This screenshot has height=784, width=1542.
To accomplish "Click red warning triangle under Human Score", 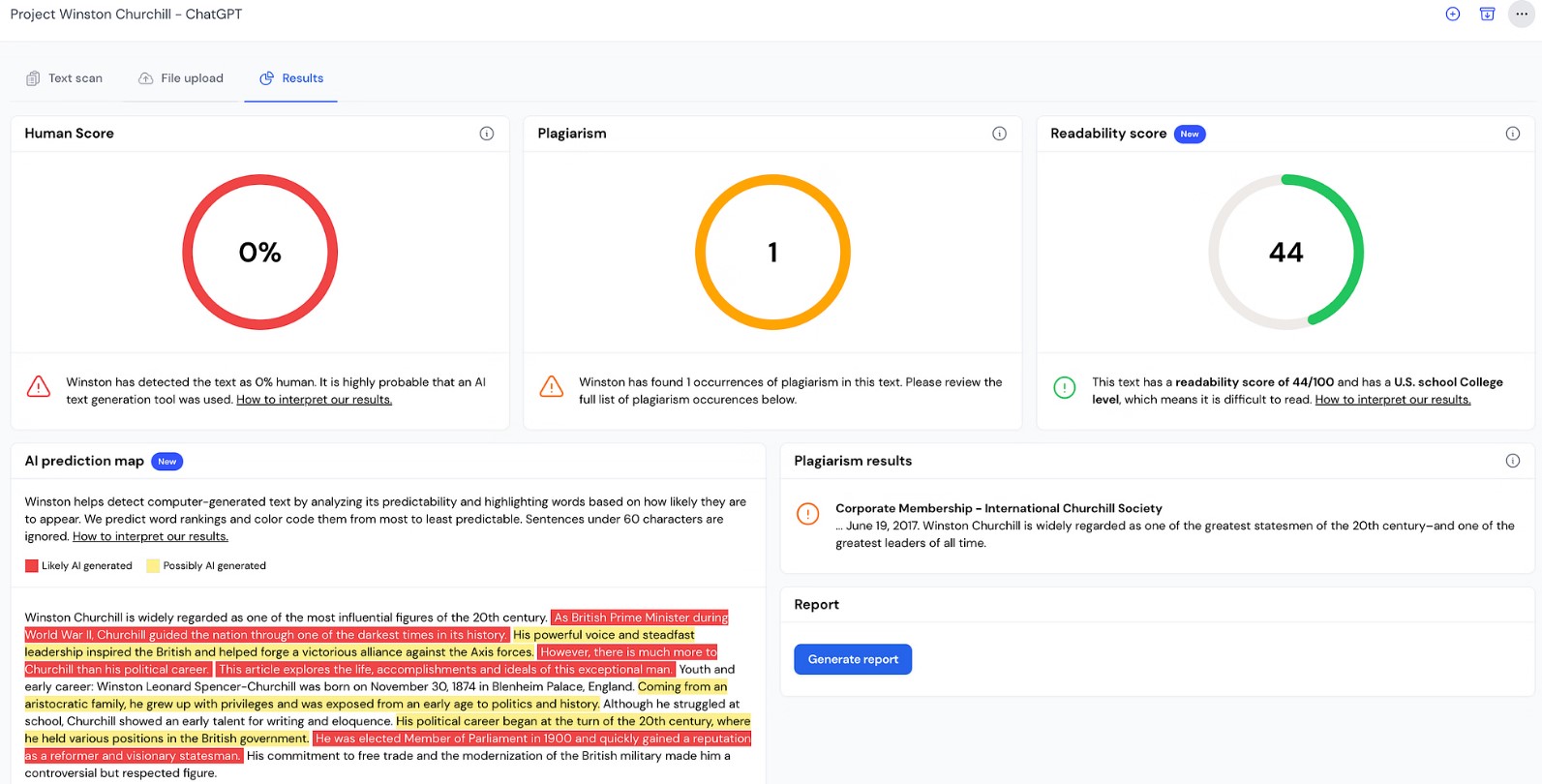I will click(x=39, y=387).
